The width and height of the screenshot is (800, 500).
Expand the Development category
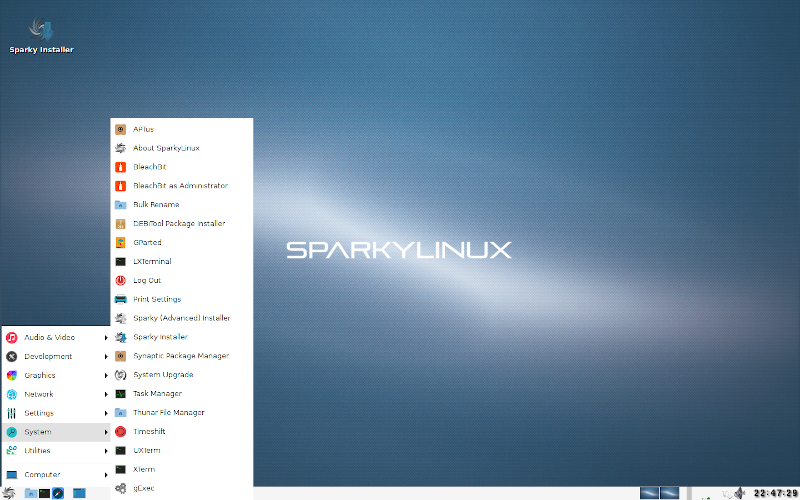coord(56,356)
